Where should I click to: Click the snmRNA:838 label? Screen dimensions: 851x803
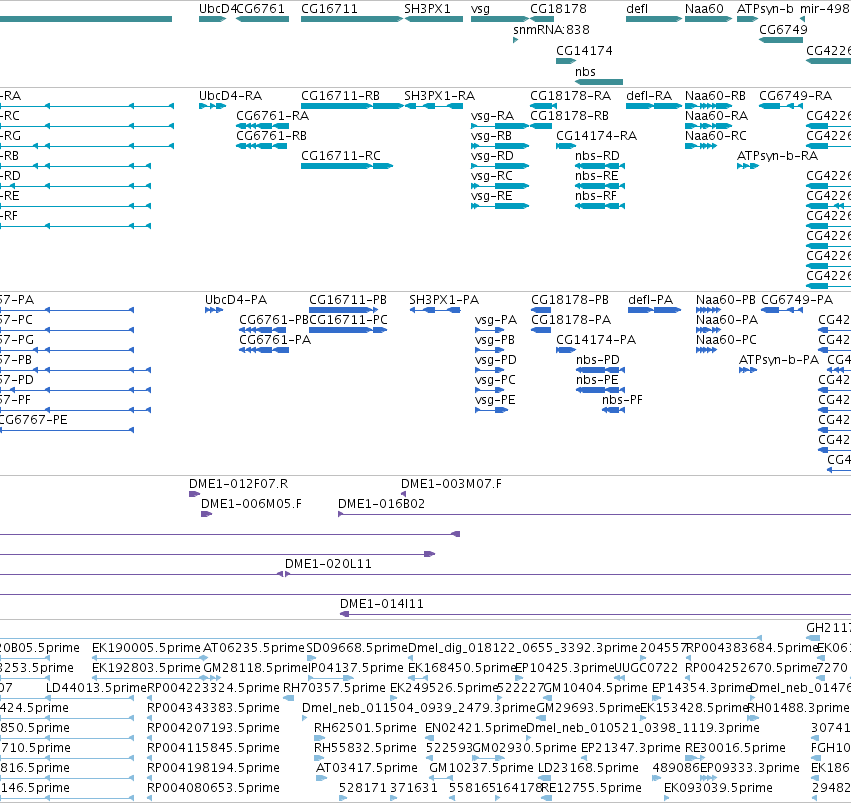pos(551,29)
